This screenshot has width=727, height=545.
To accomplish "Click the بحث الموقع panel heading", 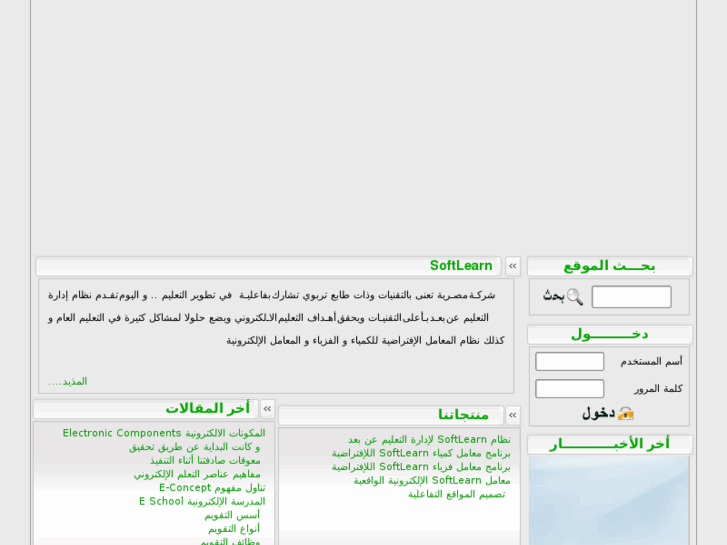I will coord(609,266).
